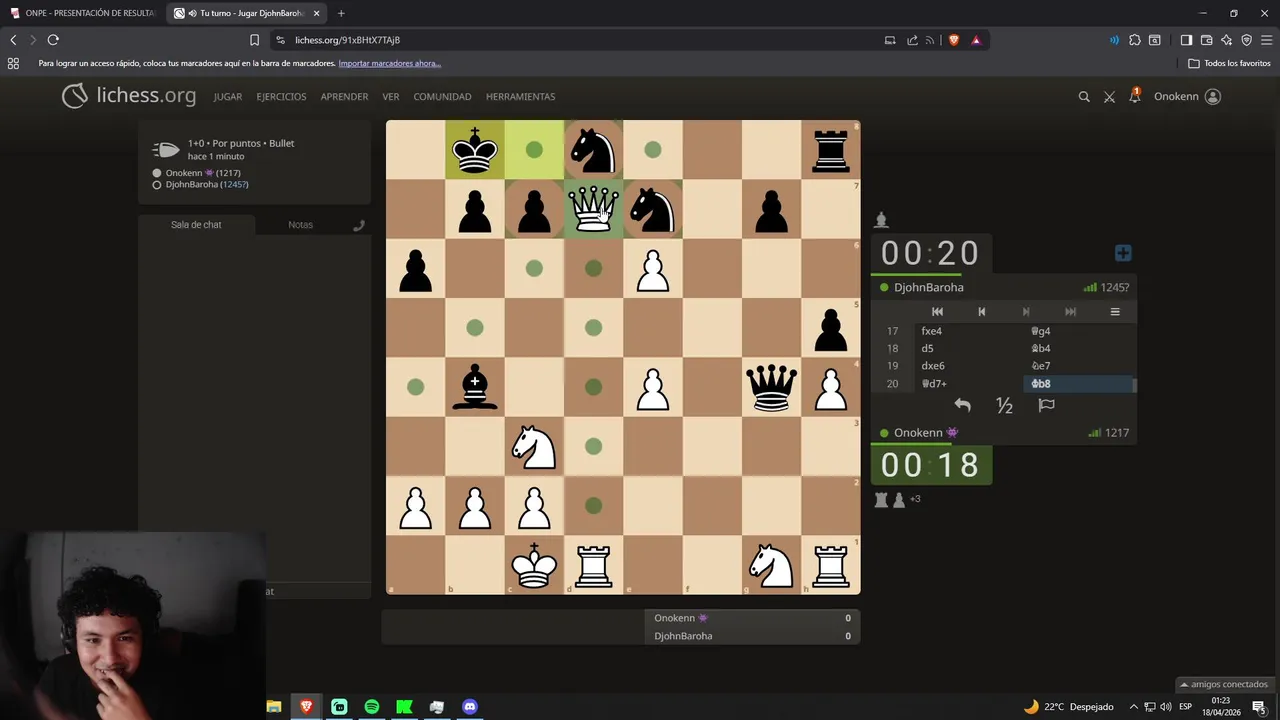The width and height of the screenshot is (1280, 720).
Task: Open Brave Leo AI sparkle icon
Action: (x=1226, y=40)
